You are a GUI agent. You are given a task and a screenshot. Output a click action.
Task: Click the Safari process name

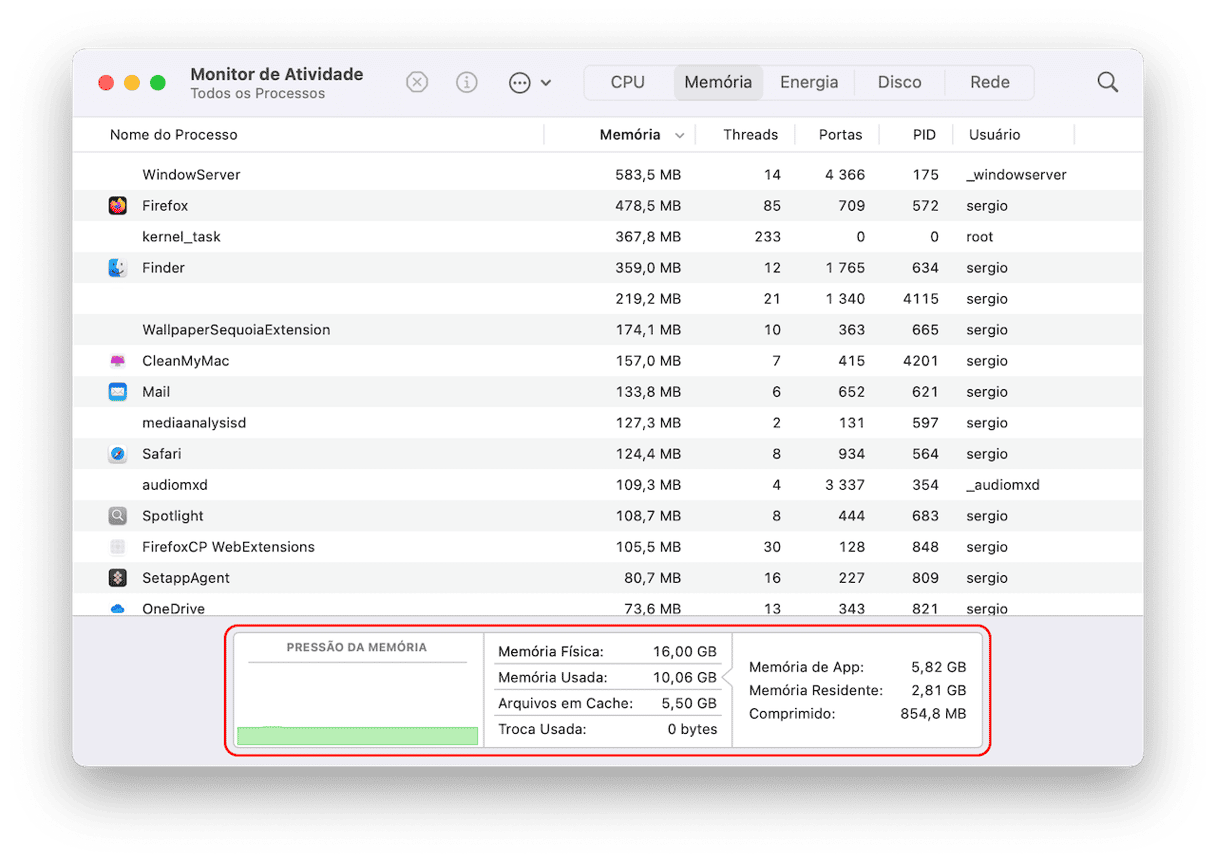click(162, 454)
